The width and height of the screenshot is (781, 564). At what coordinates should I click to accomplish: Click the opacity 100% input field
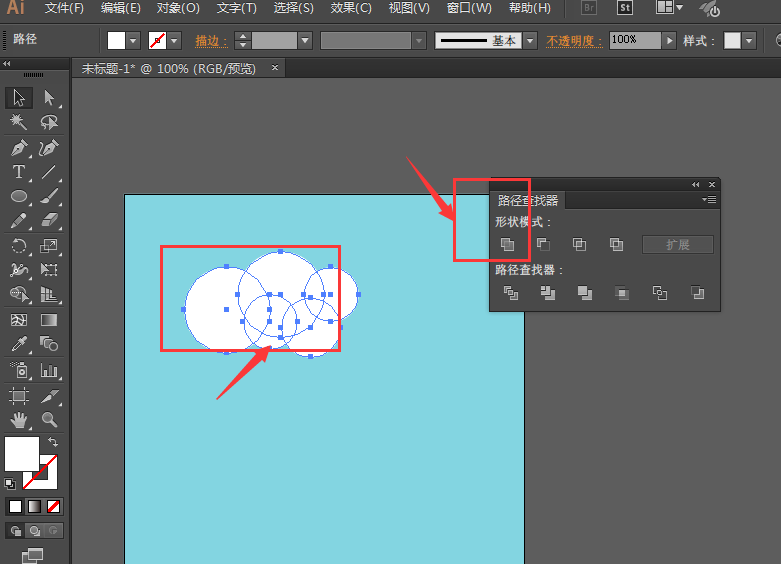[x=635, y=40]
